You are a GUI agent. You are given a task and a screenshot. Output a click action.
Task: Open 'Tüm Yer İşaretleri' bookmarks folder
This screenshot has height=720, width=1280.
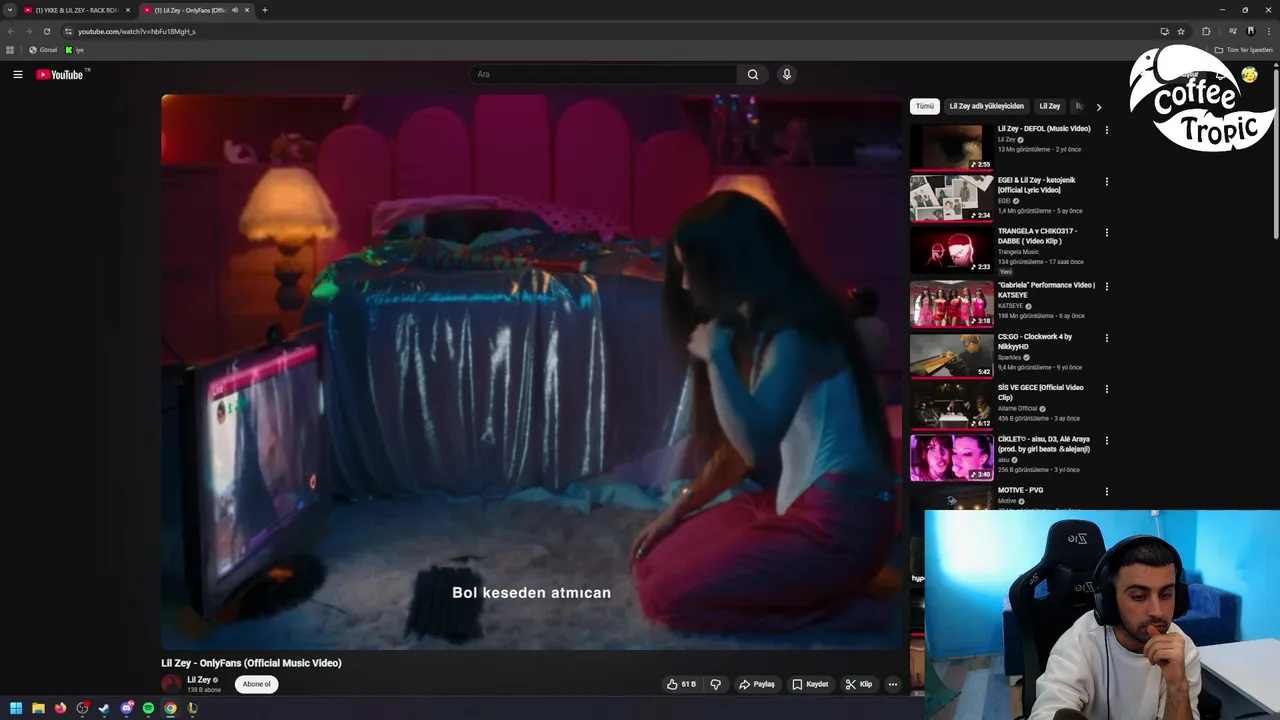coord(1244,50)
